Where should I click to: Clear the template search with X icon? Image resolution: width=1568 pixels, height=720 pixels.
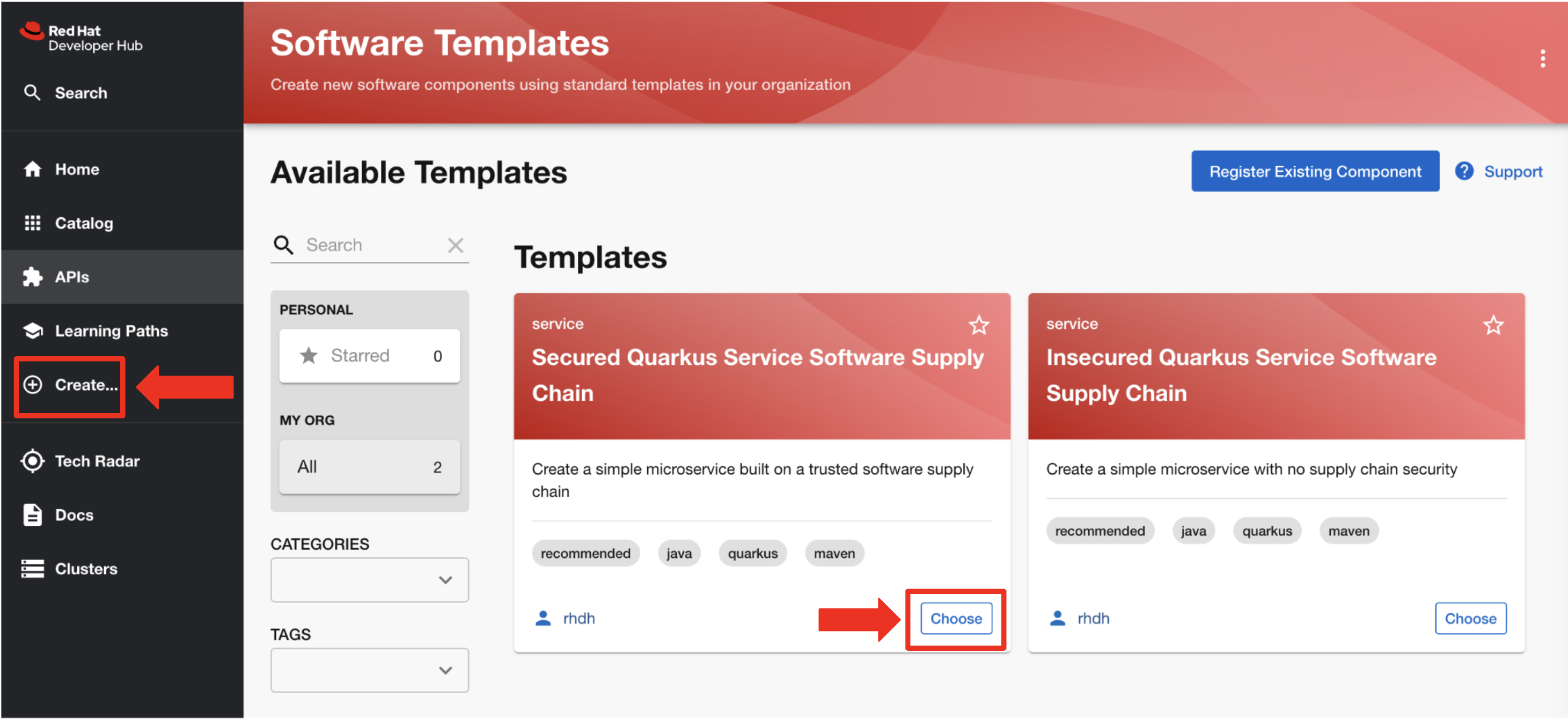(x=455, y=245)
